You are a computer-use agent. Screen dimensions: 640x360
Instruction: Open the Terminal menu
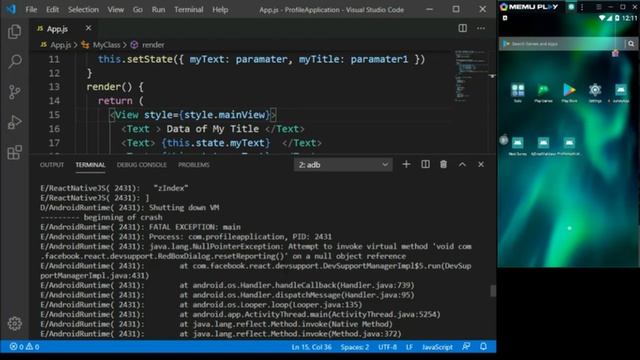(189, 9)
